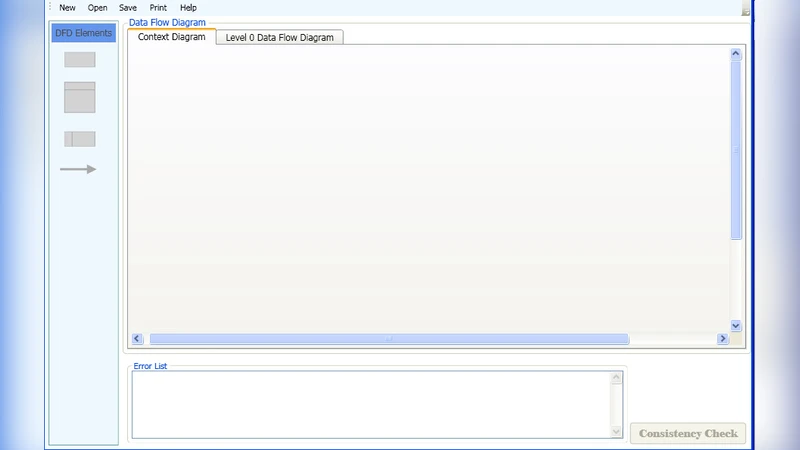Click Save in the menu bar
800x450 pixels.
128,8
